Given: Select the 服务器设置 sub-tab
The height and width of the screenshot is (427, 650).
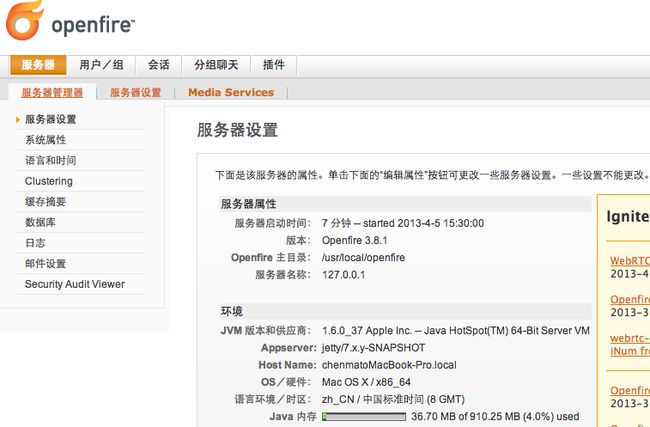Looking at the screenshot, I should click(x=136, y=92).
